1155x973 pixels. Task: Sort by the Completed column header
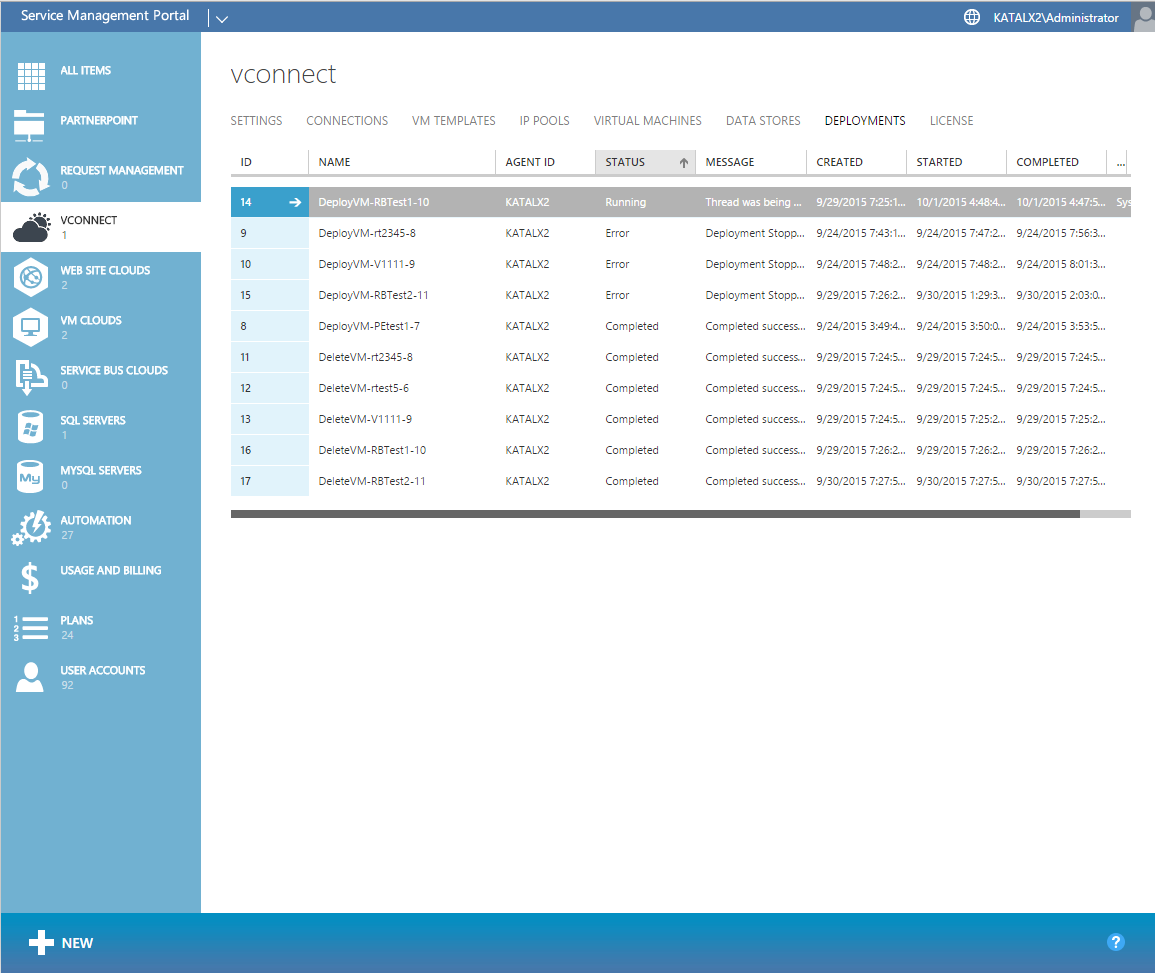(x=1056, y=162)
